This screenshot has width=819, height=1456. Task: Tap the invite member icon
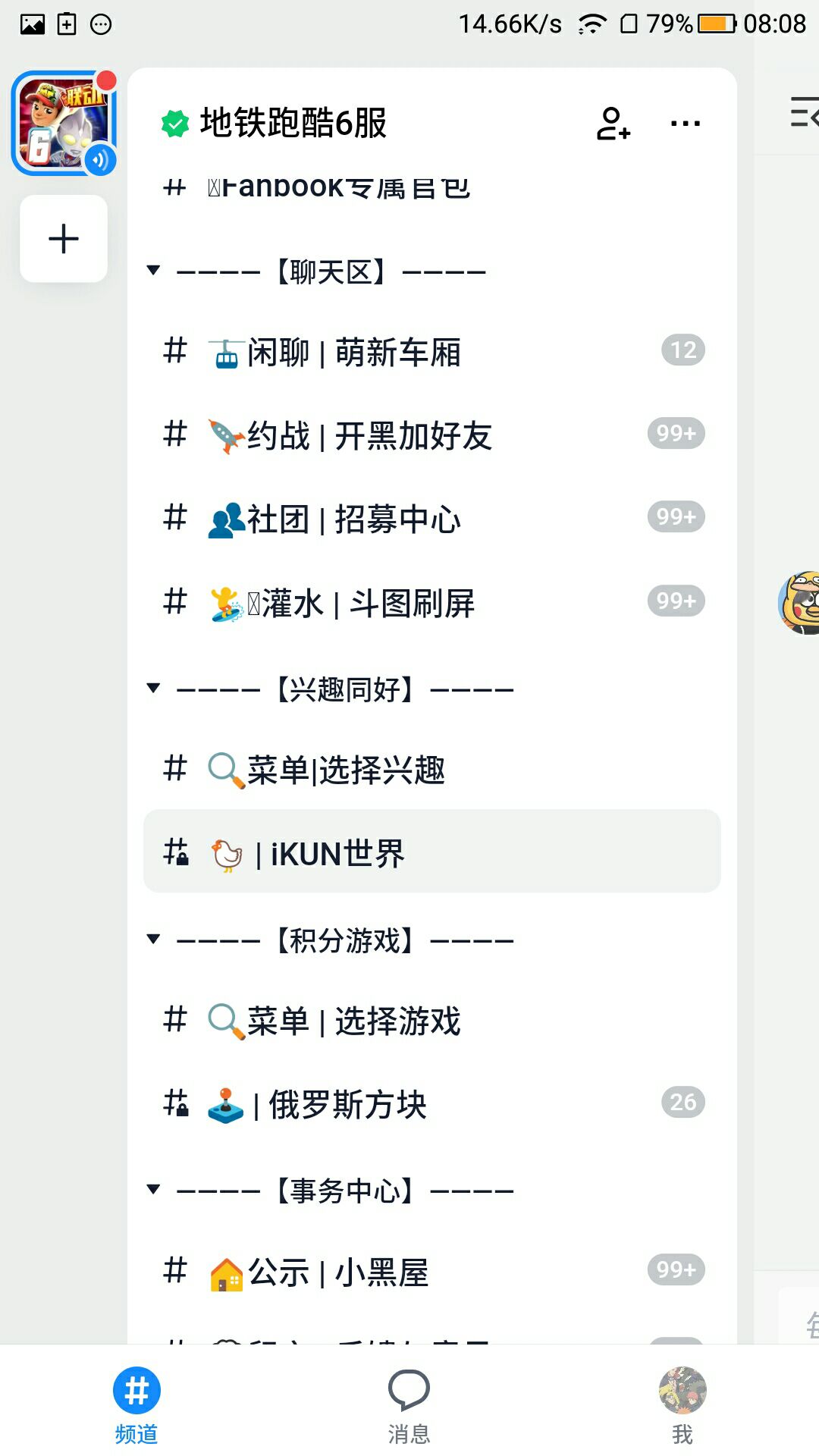click(x=613, y=124)
